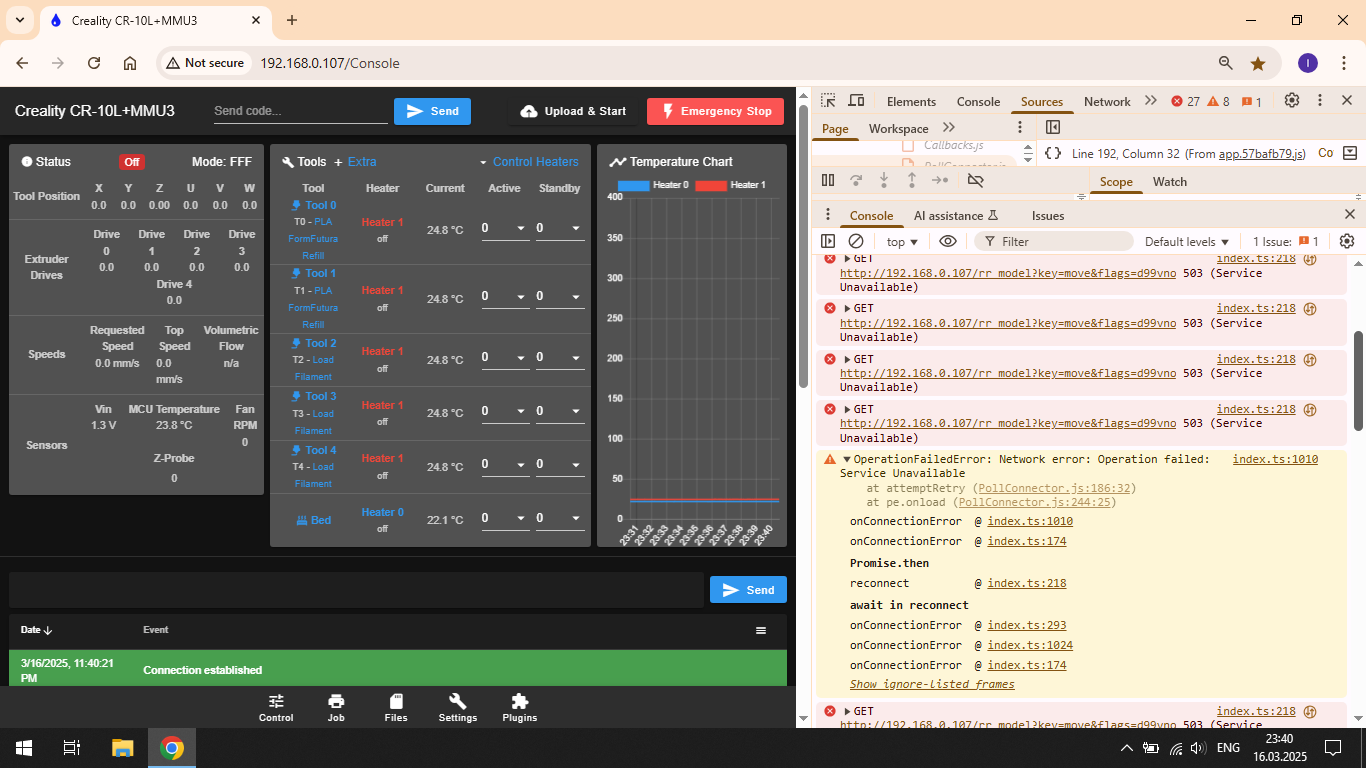Click the zoom magnifier in address bar
This screenshot has height=768, width=1366.
(1226, 63)
